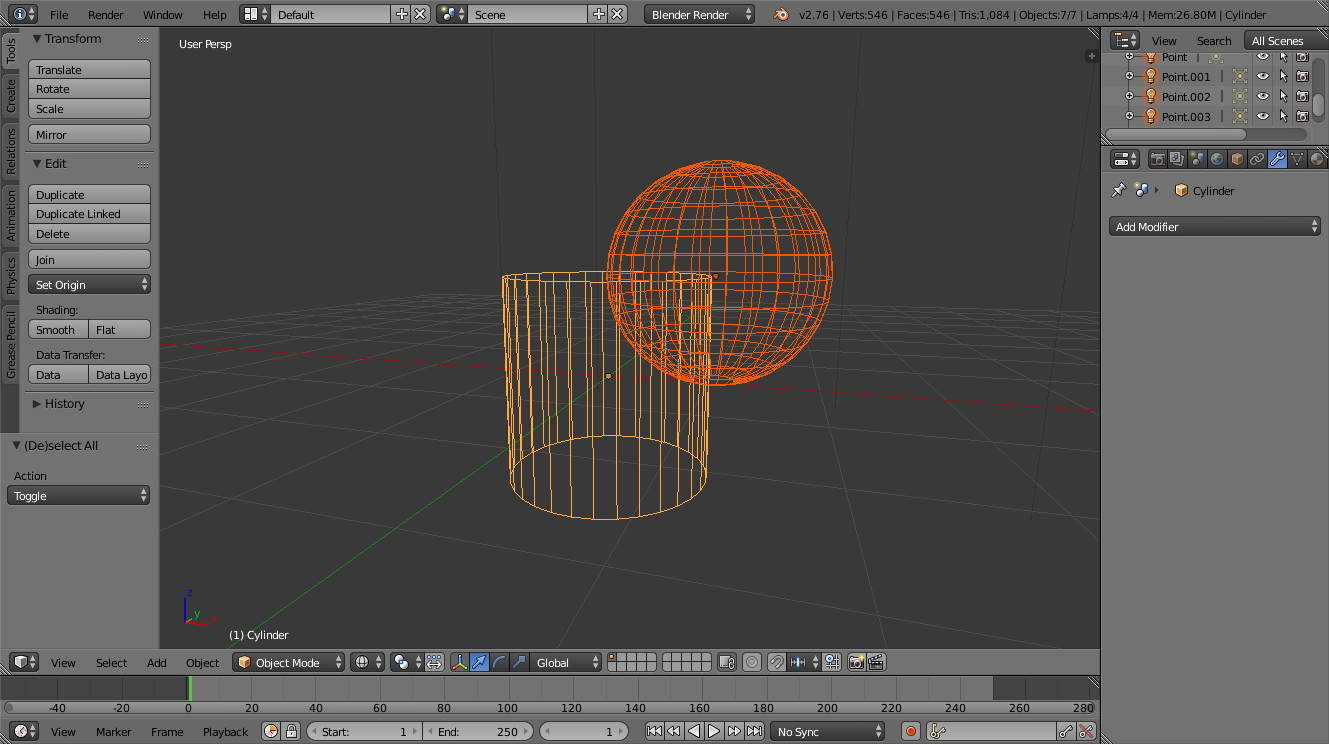Viewport: 1329px width, 744px height.
Task: Open the Material properties tab
Action: (1317, 158)
